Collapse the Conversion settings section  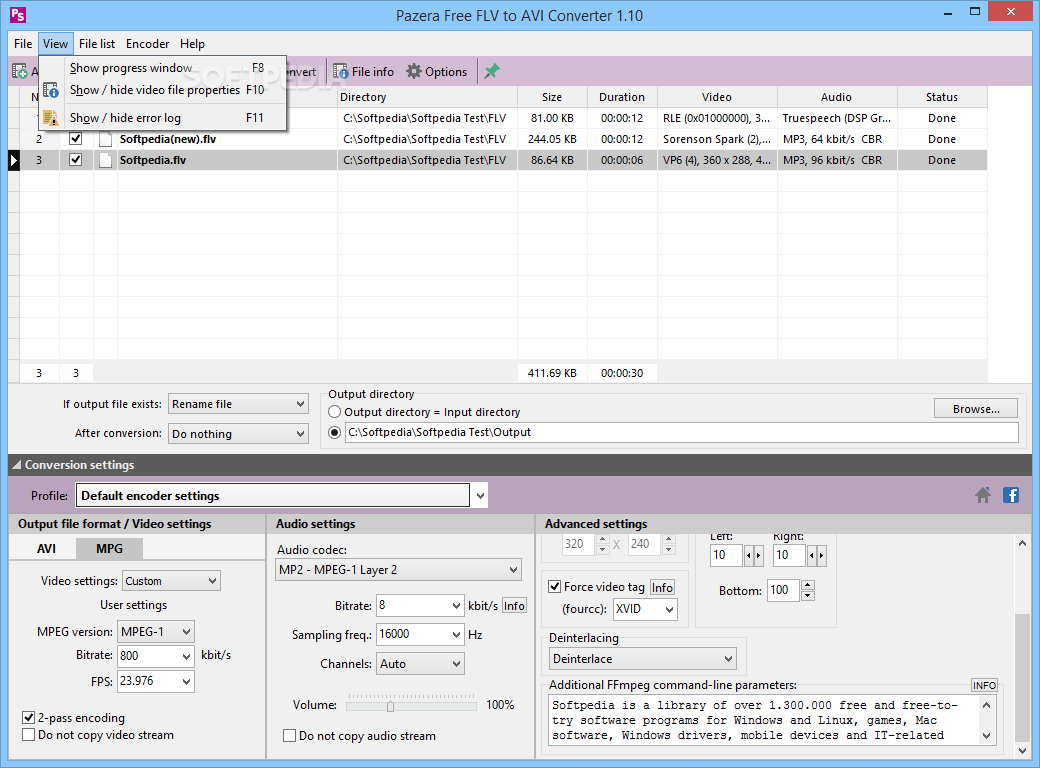click(x=17, y=465)
